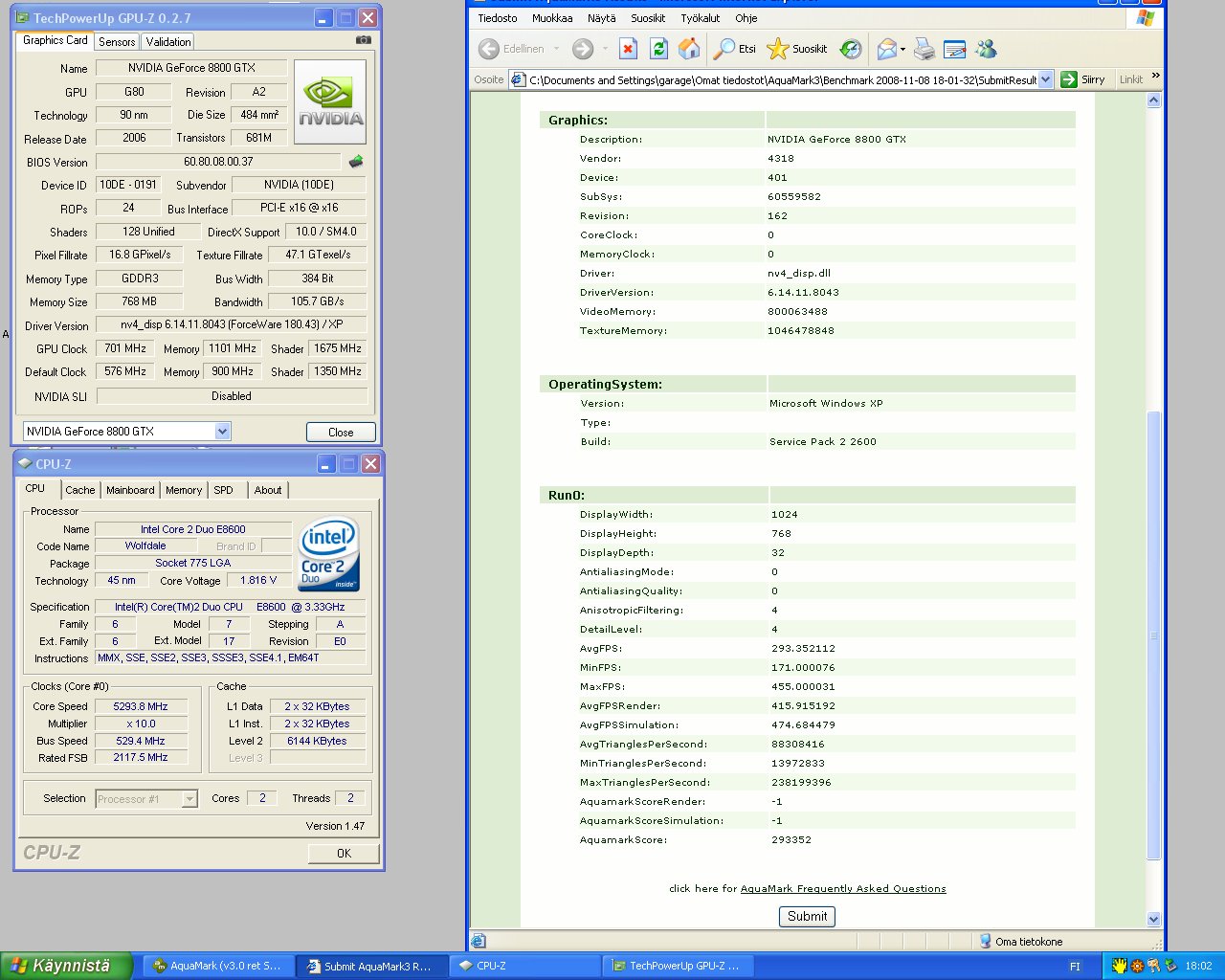Click the BIOS save chip icon in GPU-Z
Screen dimensions: 1225x980
[356, 162]
